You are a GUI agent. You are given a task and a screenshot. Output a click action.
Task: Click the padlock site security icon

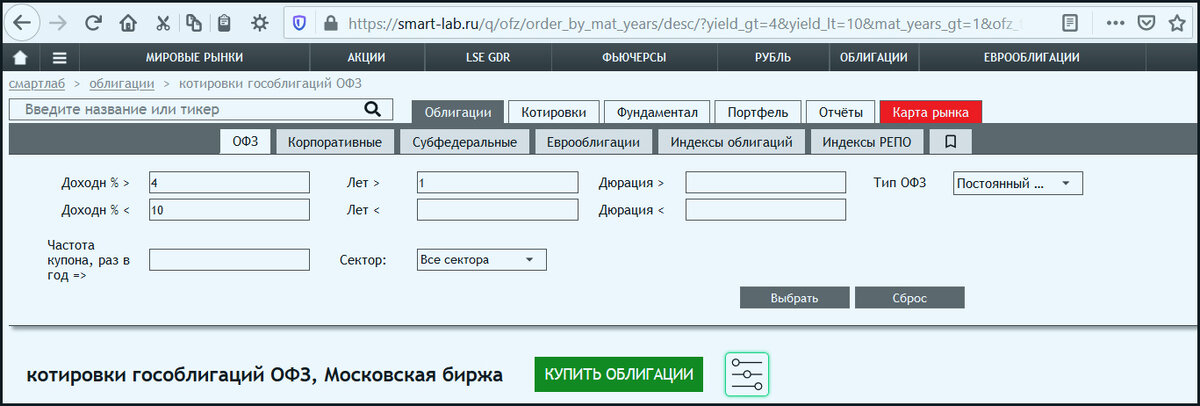331,22
